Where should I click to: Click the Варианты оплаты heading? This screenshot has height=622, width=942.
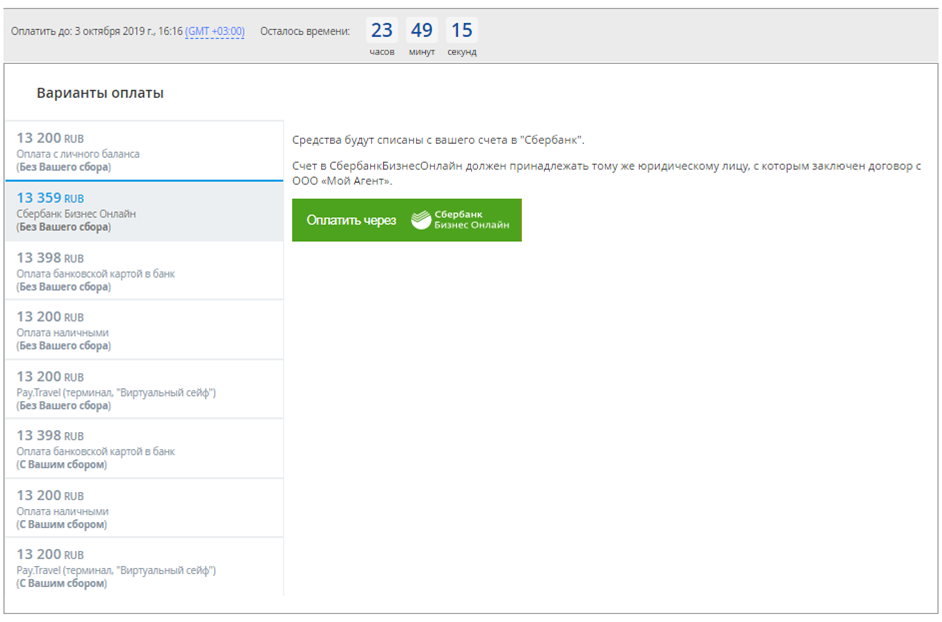(100, 93)
